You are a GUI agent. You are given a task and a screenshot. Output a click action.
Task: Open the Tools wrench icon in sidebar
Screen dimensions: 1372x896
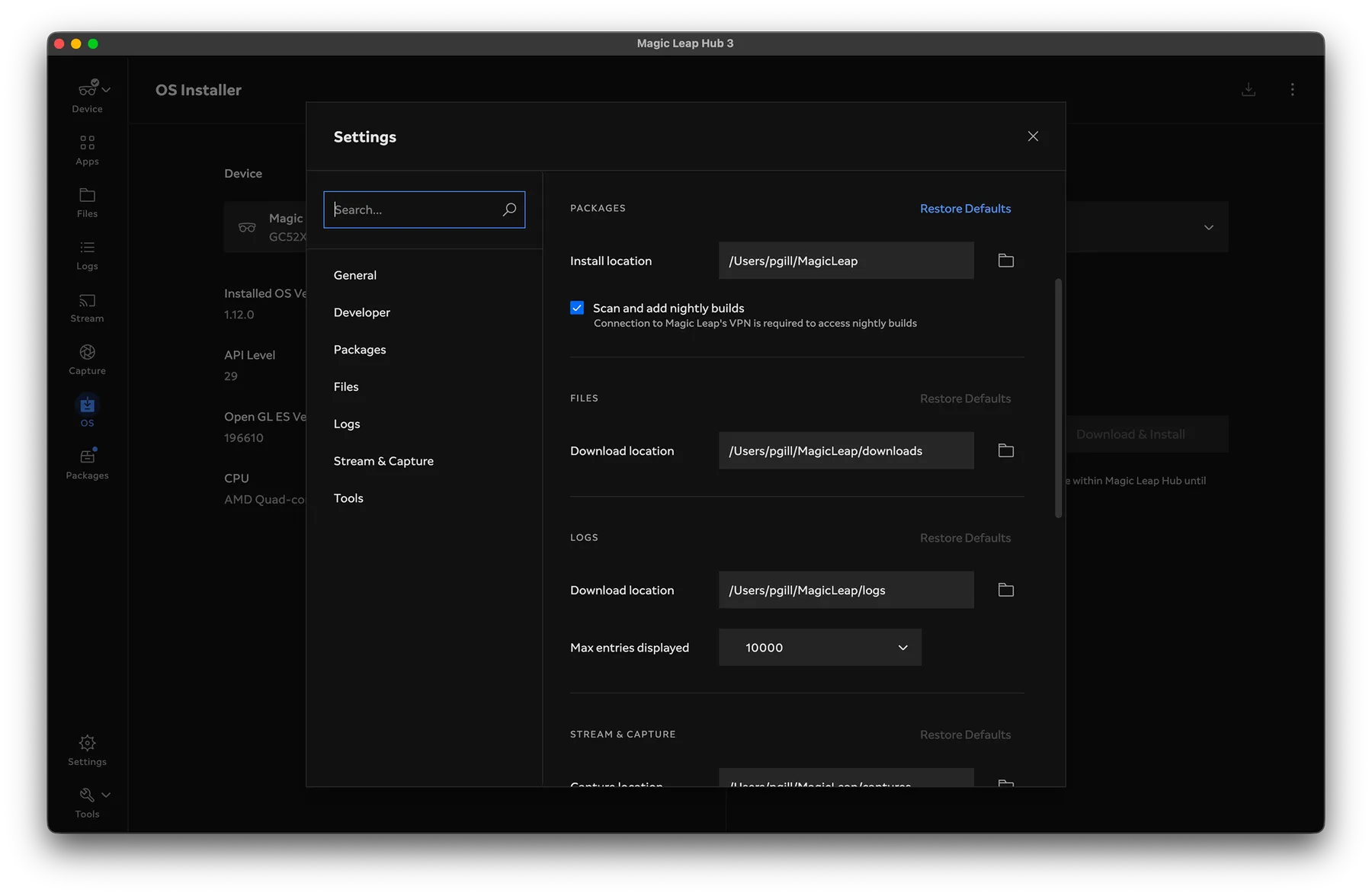(x=87, y=795)
